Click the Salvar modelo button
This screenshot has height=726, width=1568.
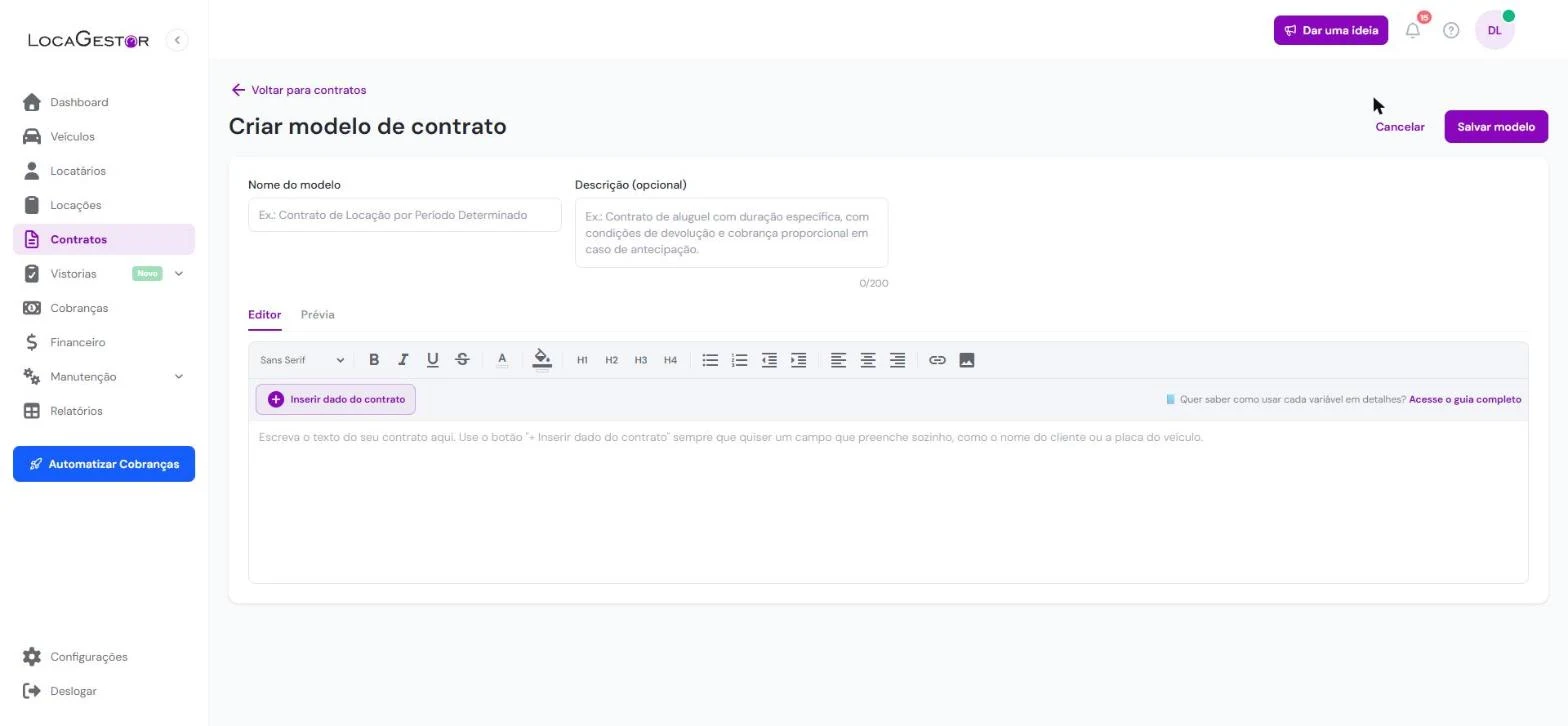(1496, 127)
